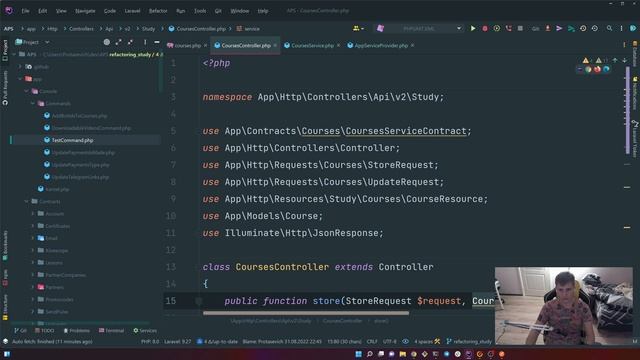Open the Project view selector dropdown
640x360 pixels.
pyautogui.click(x=33, y=42)
